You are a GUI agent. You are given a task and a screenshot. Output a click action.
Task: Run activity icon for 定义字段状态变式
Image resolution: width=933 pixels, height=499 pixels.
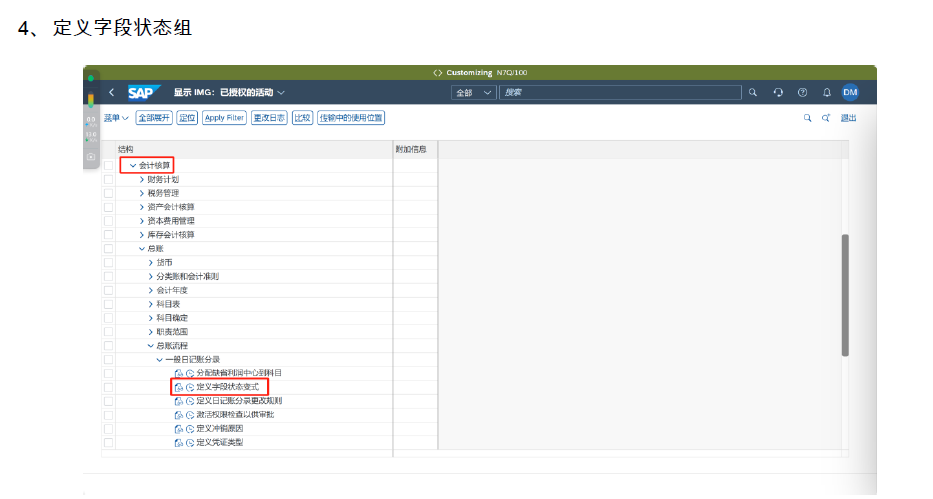point(189,386)
